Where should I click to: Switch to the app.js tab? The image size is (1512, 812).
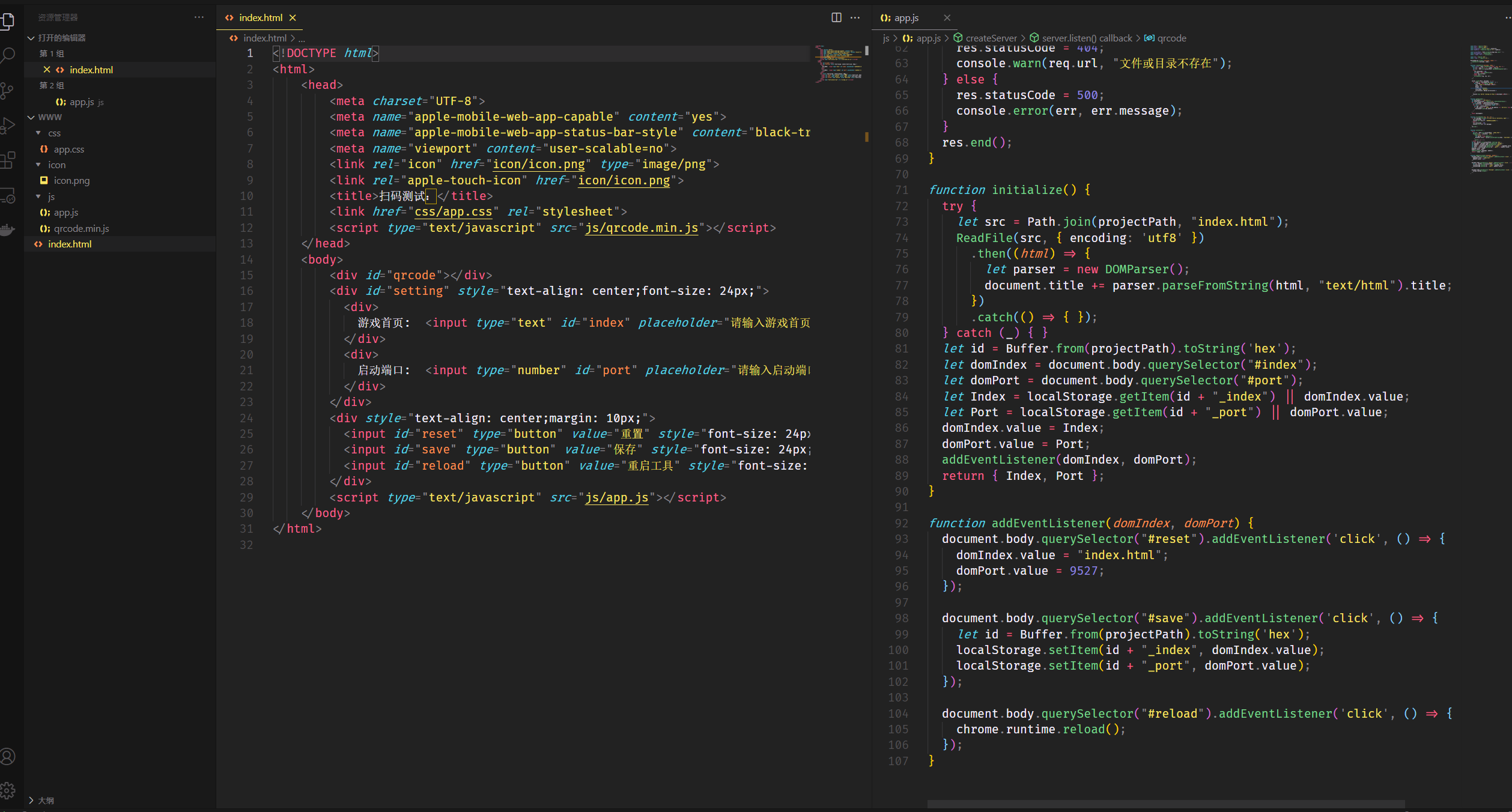tap(906, 18)
